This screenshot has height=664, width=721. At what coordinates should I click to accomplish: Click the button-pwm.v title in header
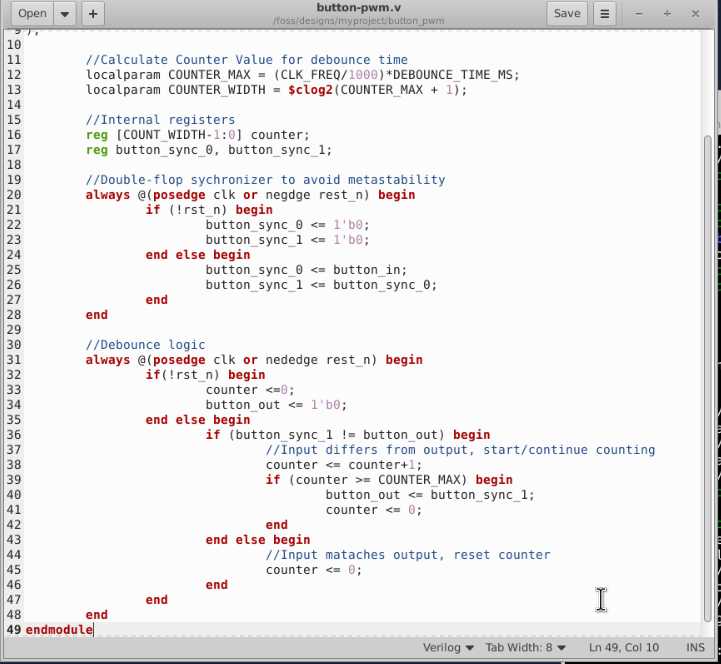[x=358, y=7]
